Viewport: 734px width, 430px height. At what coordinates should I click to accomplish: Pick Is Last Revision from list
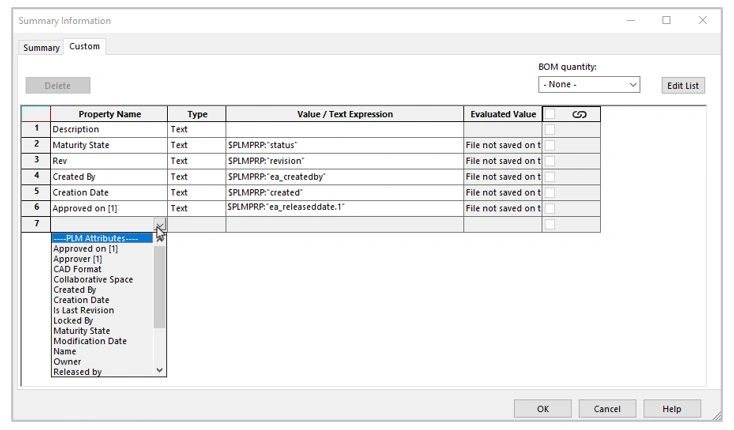pyautogui.click(x=84, y=311)
